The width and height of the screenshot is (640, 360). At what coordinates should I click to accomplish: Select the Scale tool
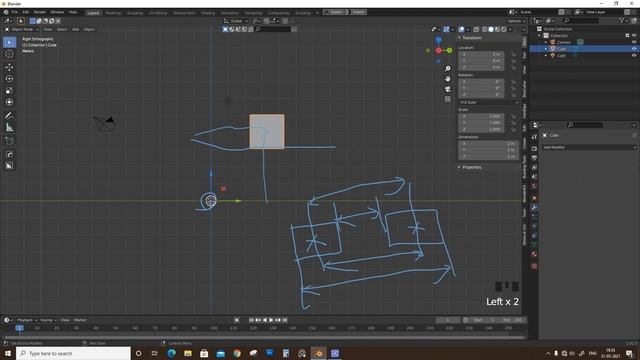[9, 91]
